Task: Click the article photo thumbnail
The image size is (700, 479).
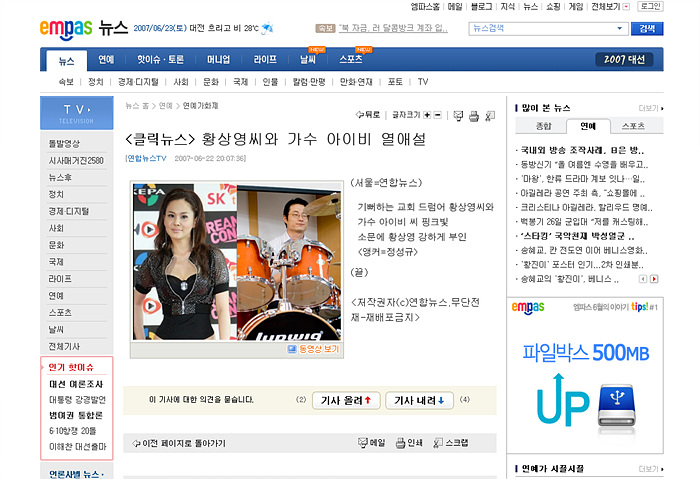Action: (237, 262)
